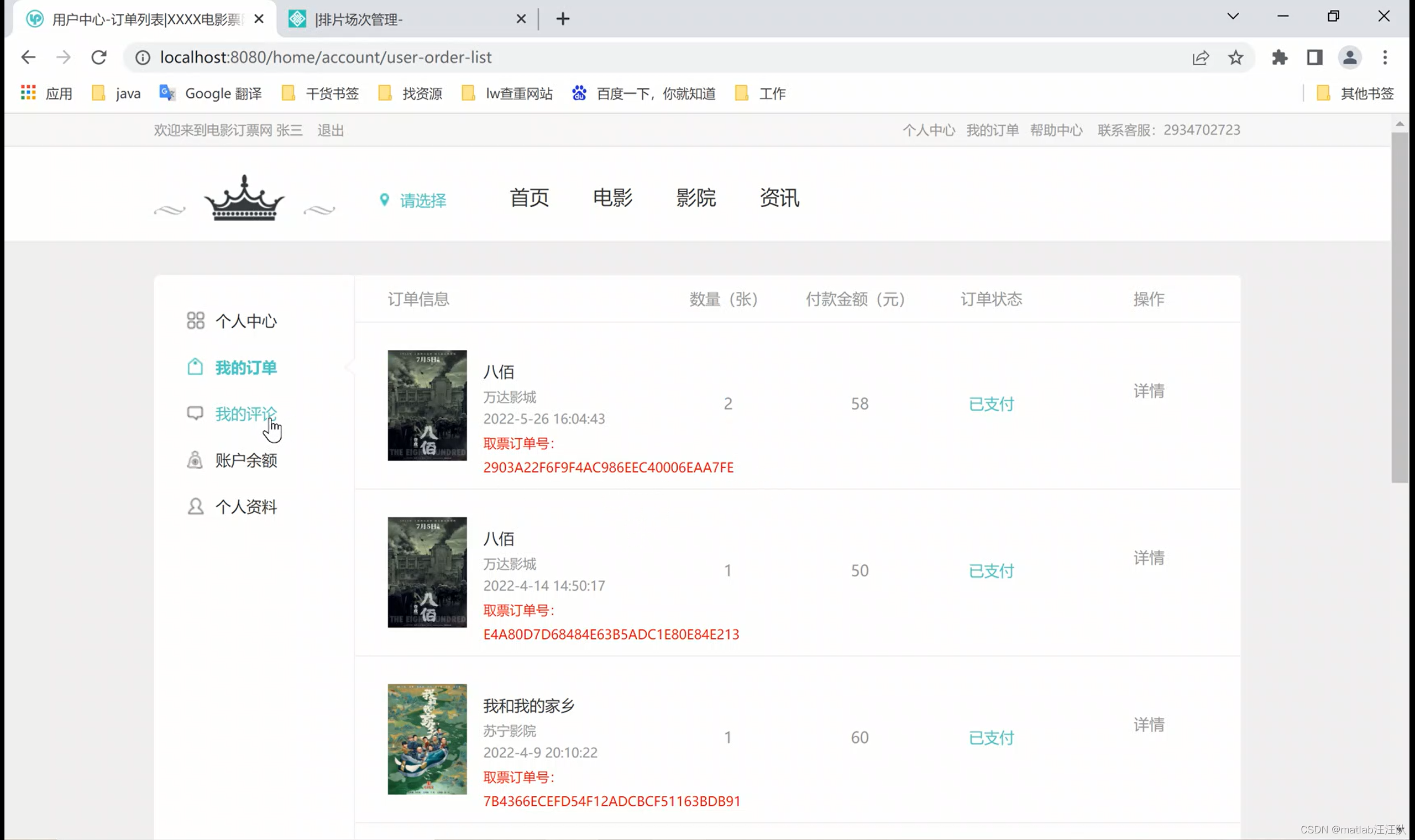Open the tab search dropdown arrow

click(x=1233, y=17)
